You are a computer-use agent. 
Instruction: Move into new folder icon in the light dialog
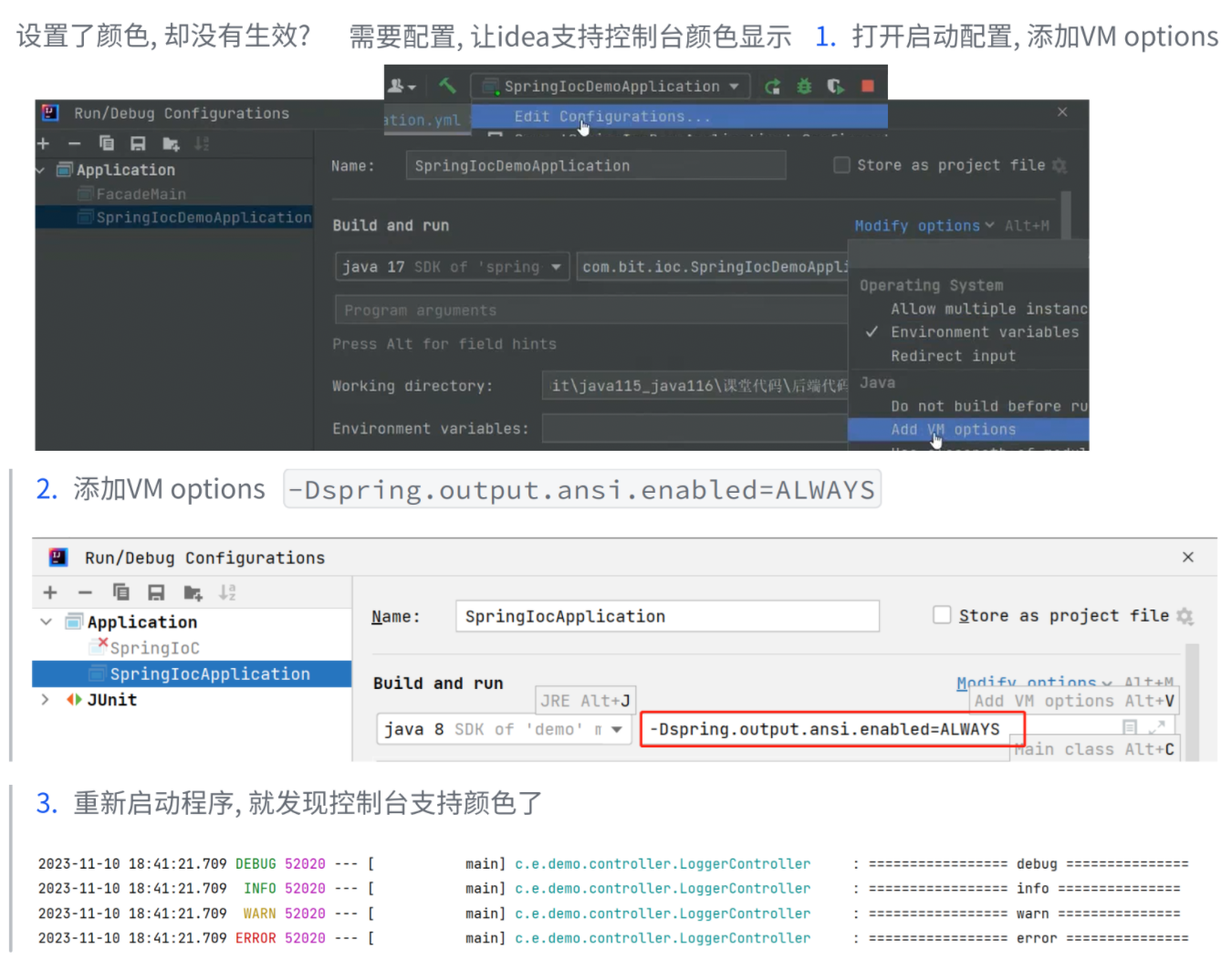coord(193,593)
